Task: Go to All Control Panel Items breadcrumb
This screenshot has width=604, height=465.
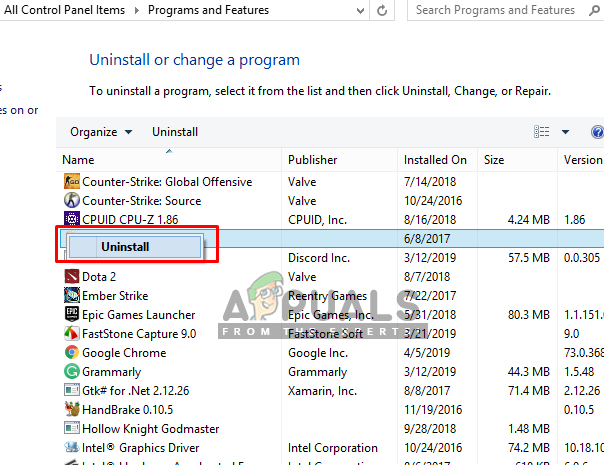Action: click(x=65, y=10)
